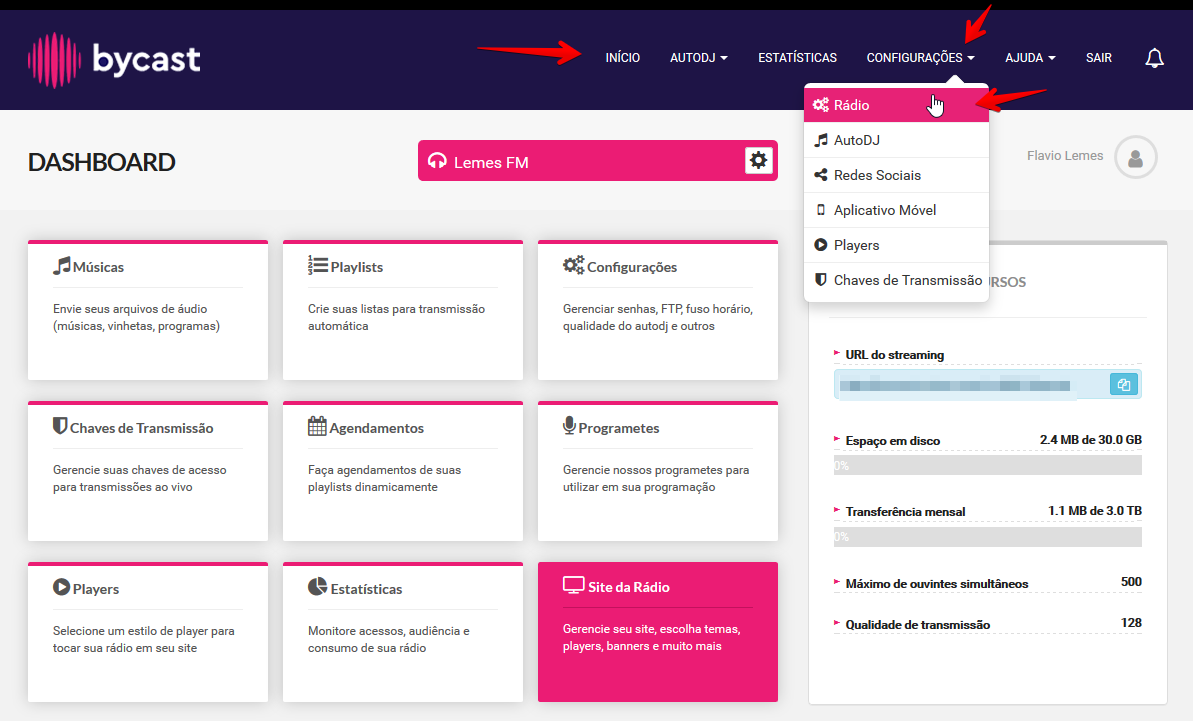Click pie chart icon on Estatísticas card
Viewport: 1193px width, 721px height.
[317, 587]
